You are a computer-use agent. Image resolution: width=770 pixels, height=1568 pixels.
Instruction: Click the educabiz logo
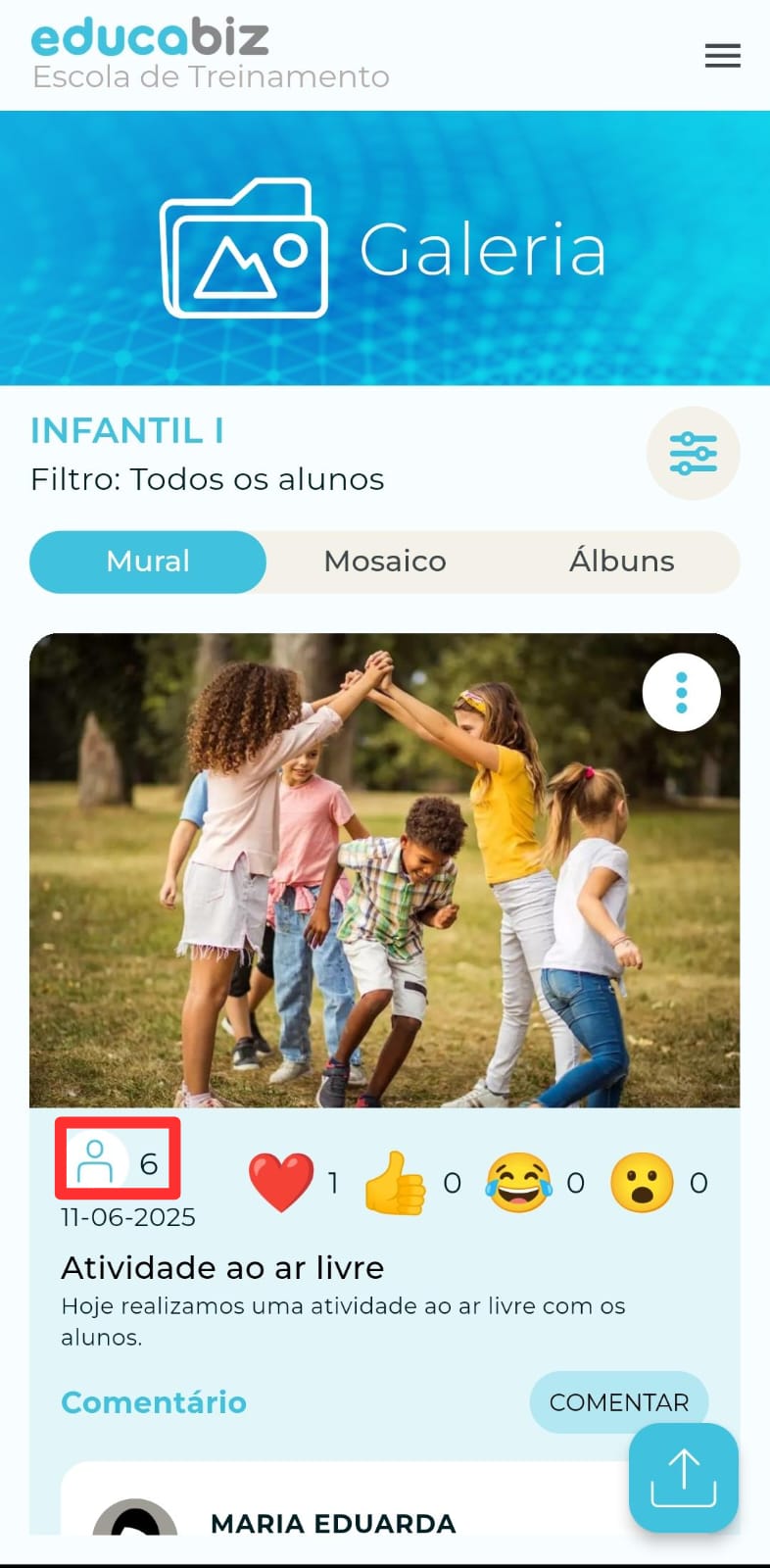151,37
